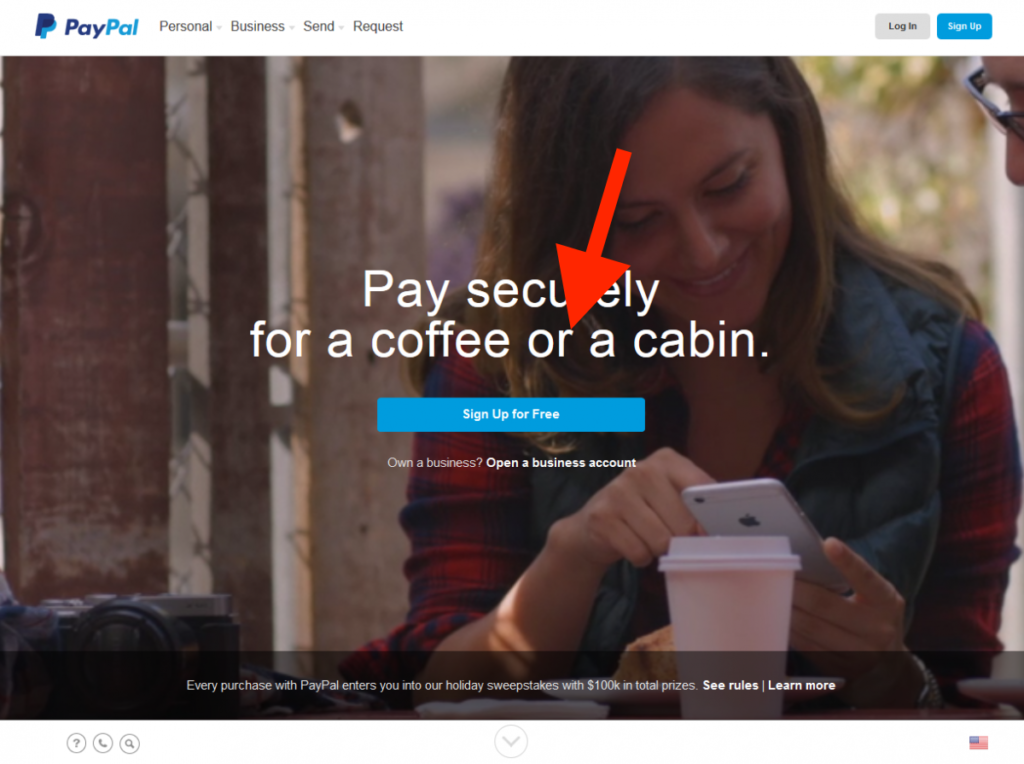Open the Request menu item
Viewport: 1024px width, 764px height.
click(377, 27)
